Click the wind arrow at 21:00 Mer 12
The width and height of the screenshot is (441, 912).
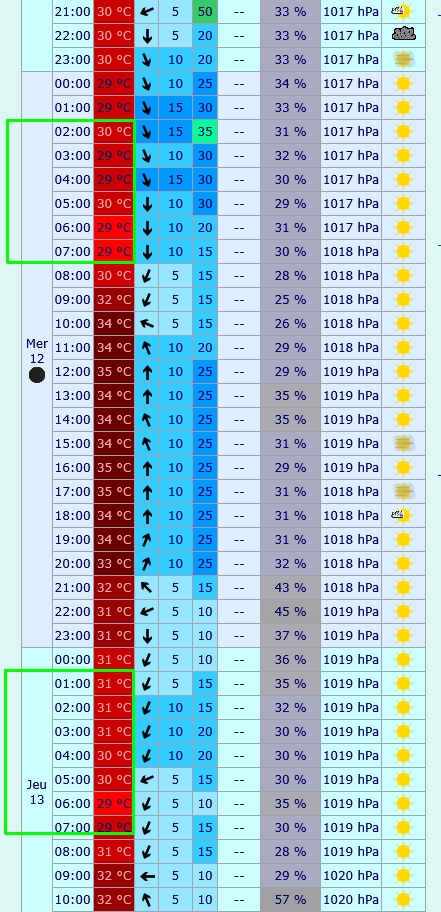point(147,587)
